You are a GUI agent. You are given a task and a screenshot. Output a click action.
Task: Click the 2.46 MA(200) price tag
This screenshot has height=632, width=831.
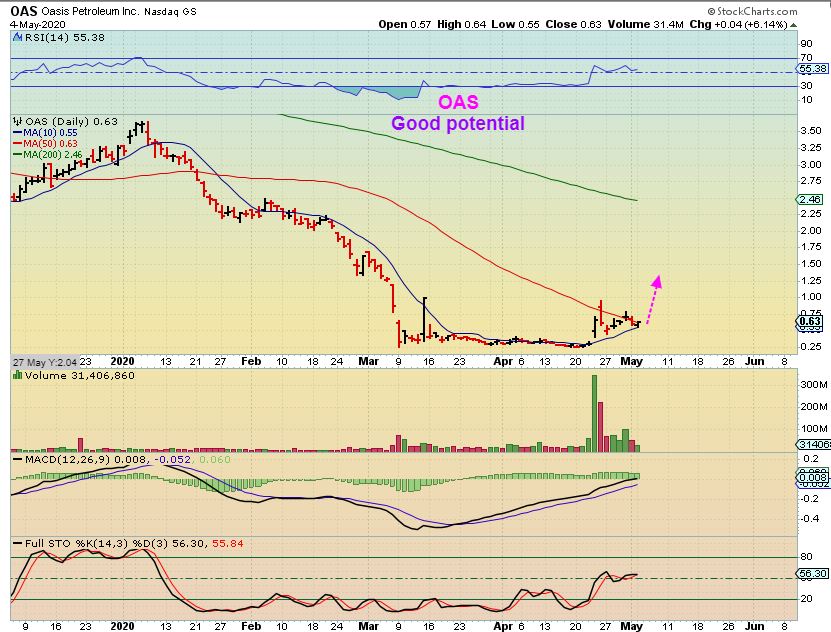(811, 200)
